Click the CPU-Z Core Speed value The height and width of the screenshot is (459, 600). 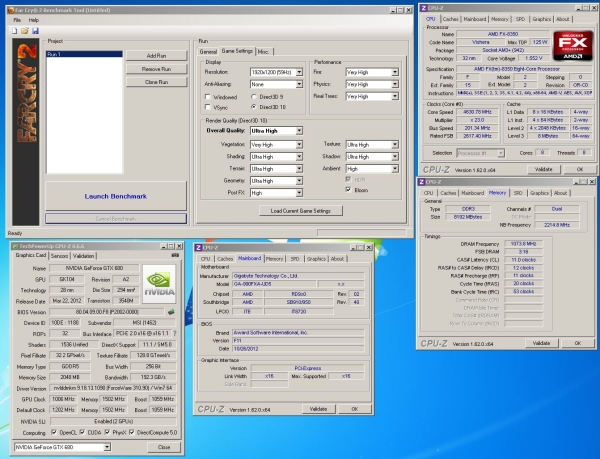(x=477, y=112)
